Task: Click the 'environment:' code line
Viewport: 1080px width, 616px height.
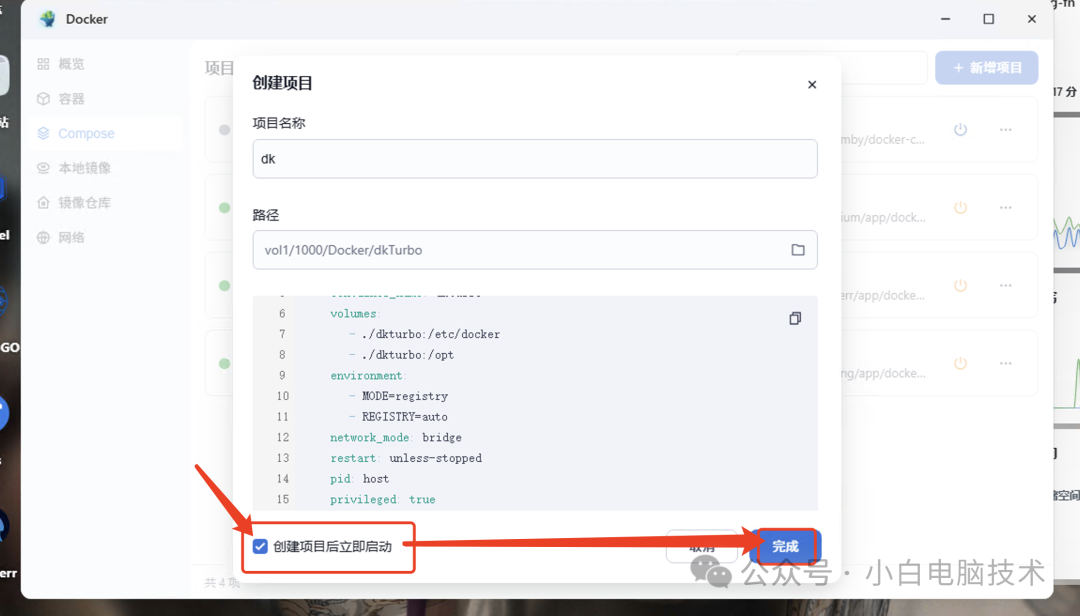Action: click(x=368, y=376)
